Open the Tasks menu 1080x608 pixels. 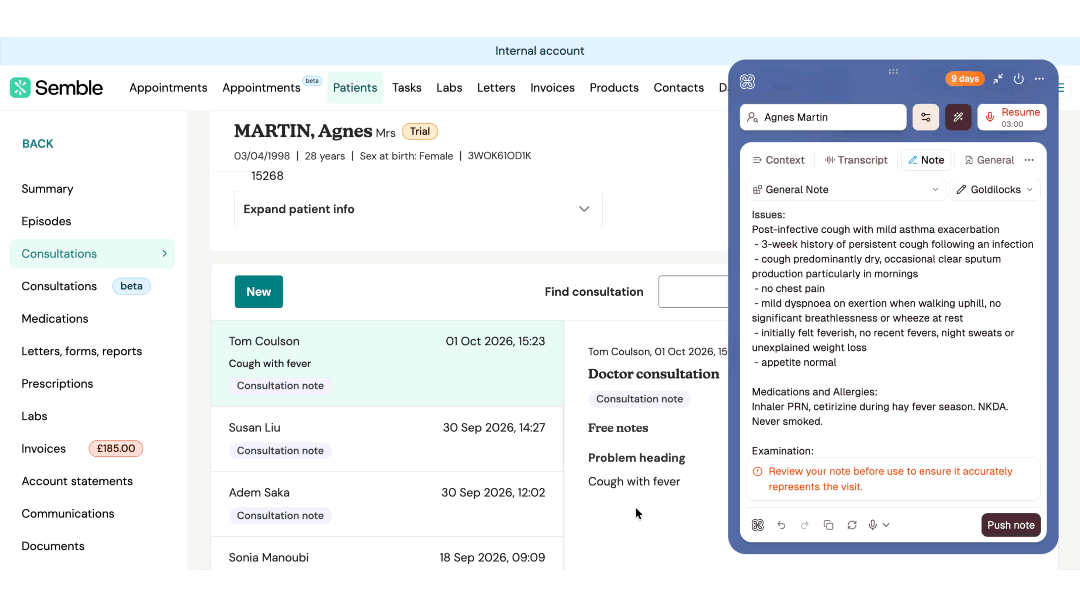click(406, 87)
